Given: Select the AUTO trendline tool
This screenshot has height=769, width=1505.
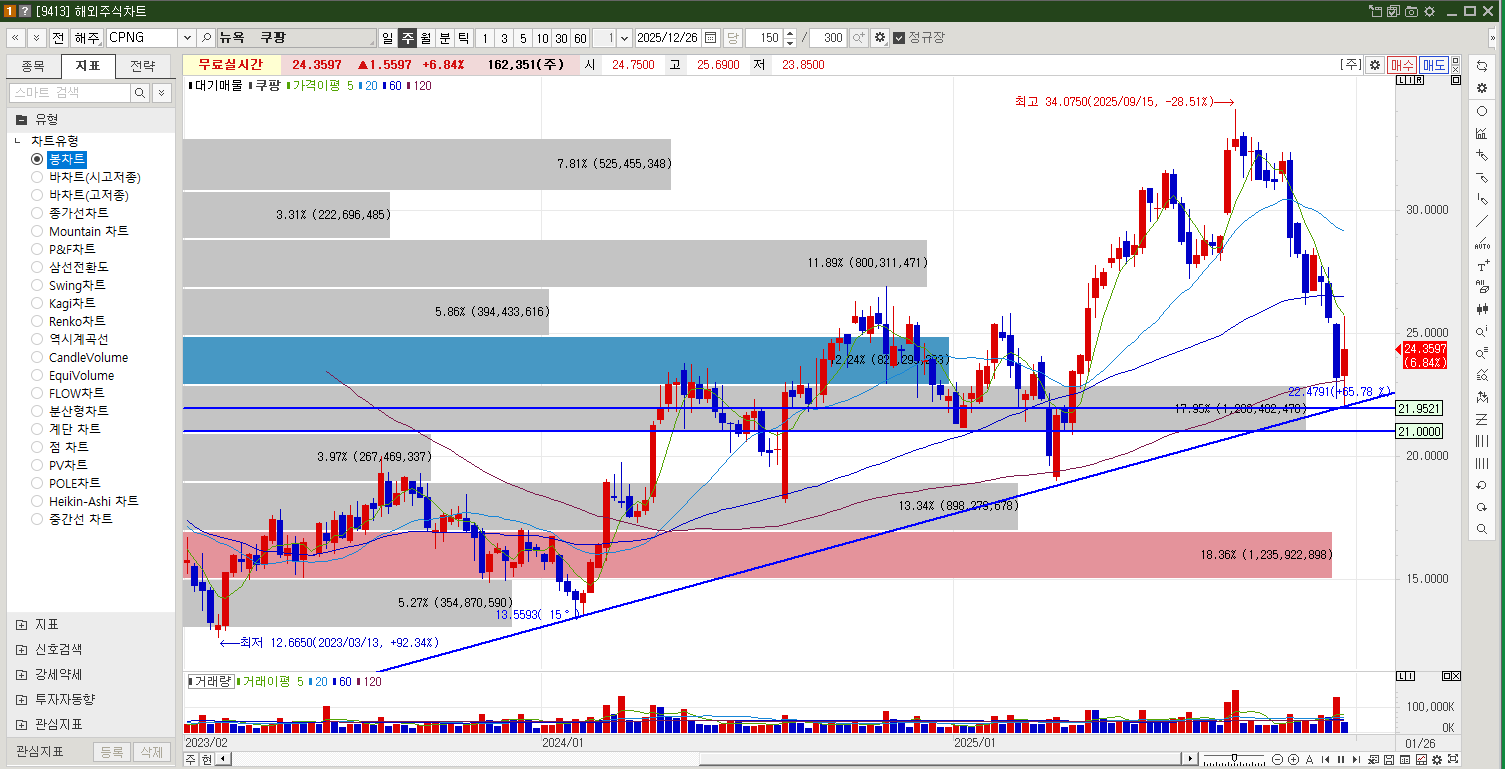Looking at the screenshot, I should (x=1482, y=244).
